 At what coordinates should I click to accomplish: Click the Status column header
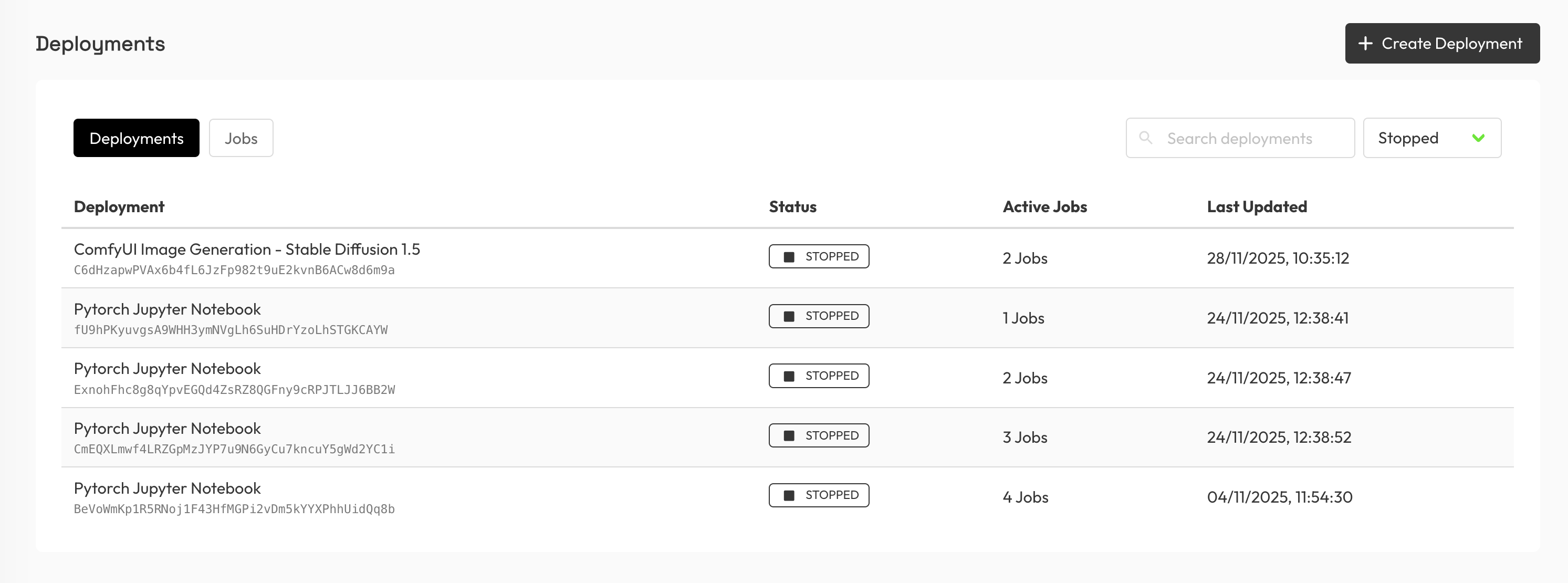(792, 207)
